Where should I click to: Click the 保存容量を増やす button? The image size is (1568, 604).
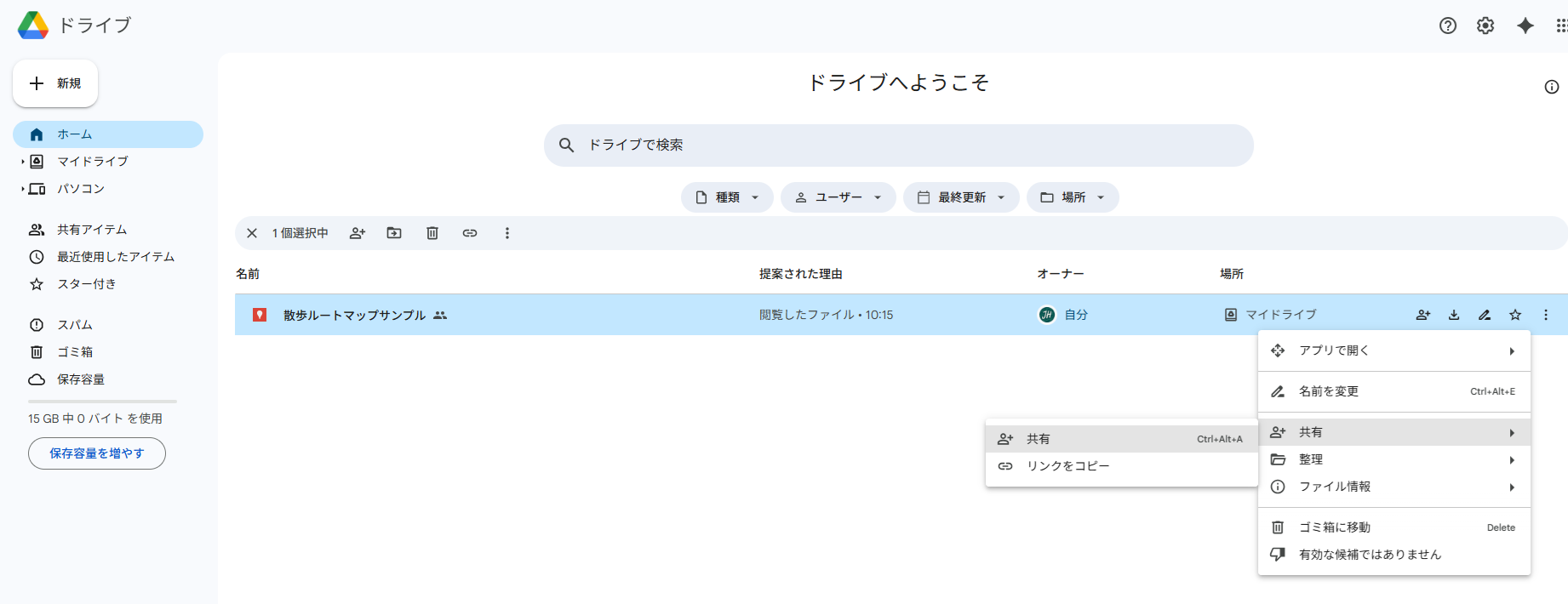(97, 453)
